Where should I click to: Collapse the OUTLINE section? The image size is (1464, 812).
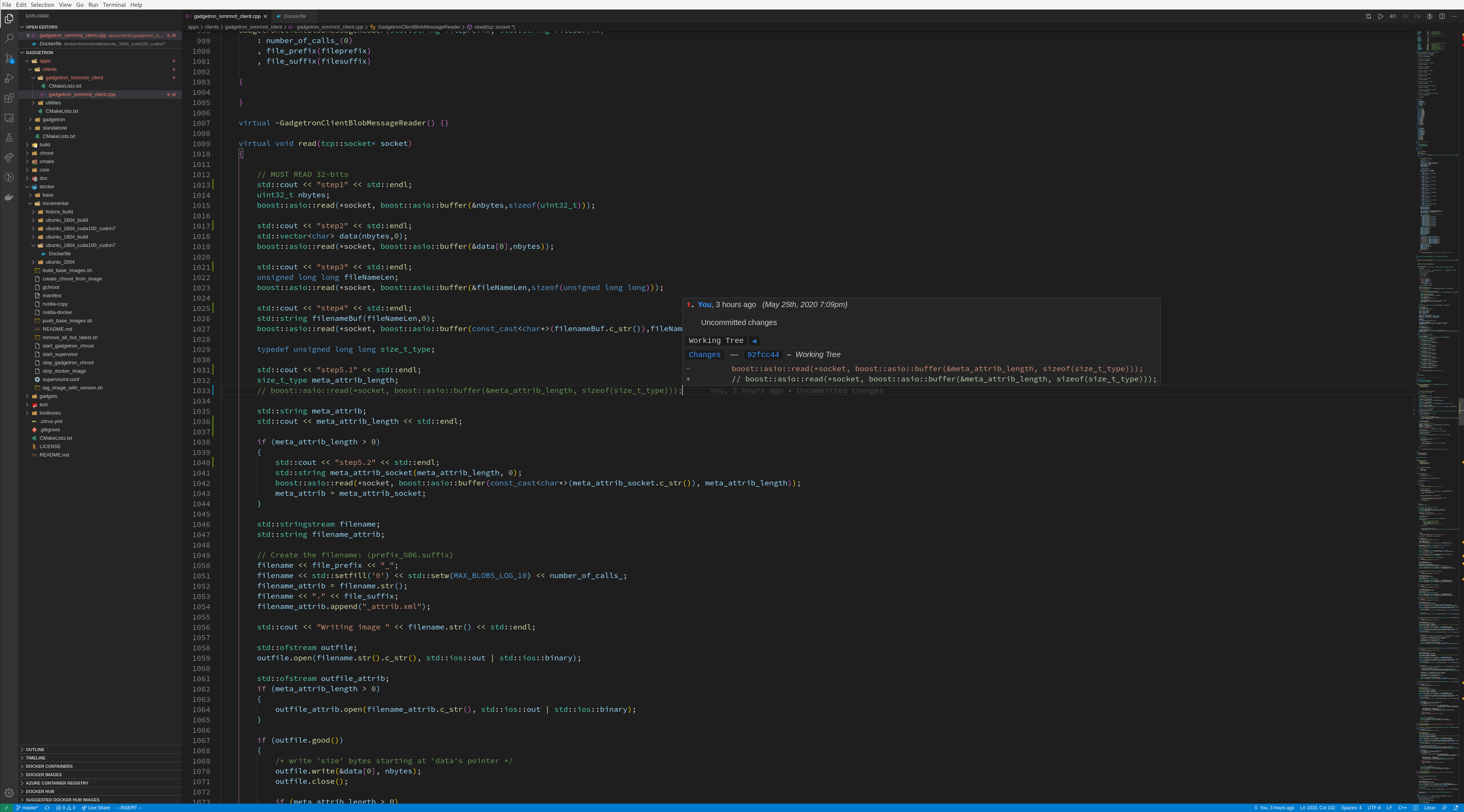(x=35, y=749)
